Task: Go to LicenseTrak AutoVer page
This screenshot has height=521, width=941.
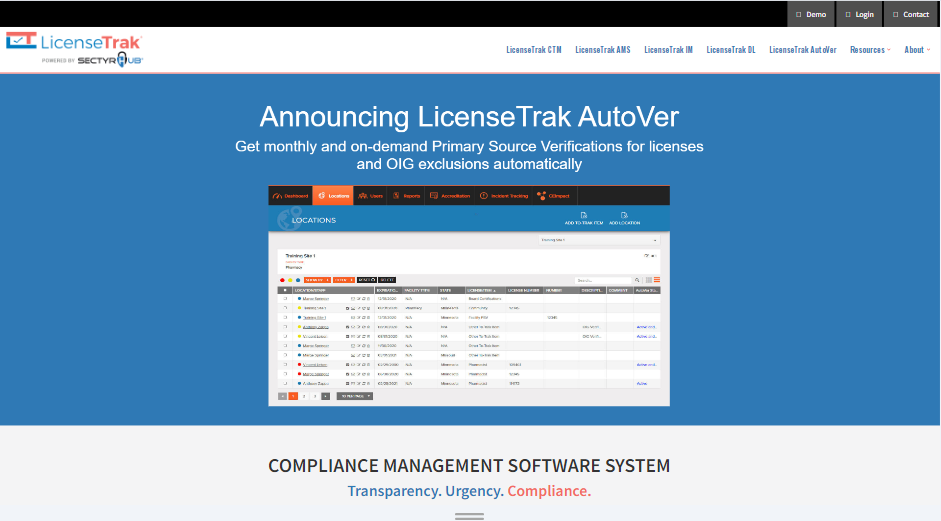Action: click(802, 50)
